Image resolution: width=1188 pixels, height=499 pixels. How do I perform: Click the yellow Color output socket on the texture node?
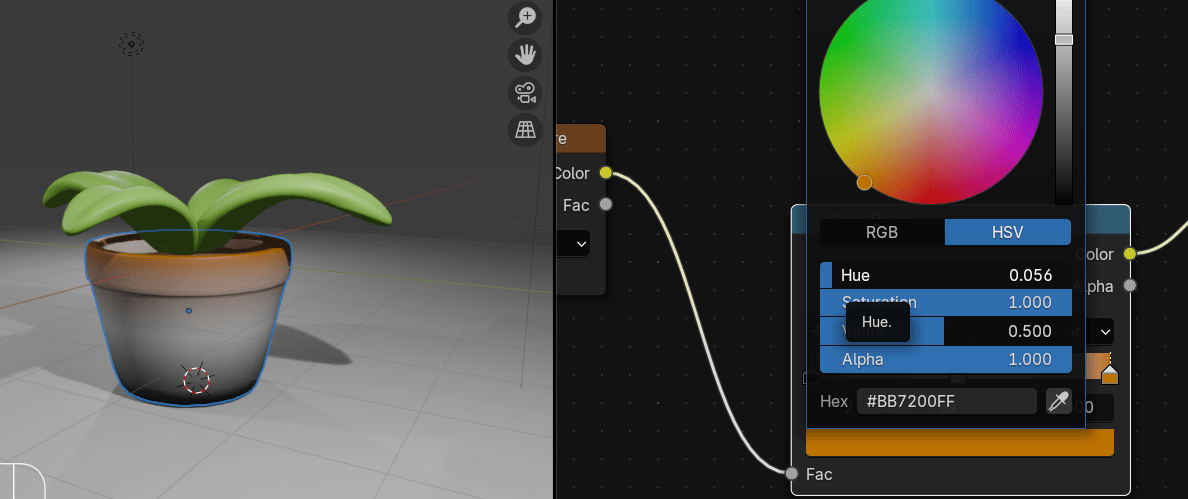click(x=605, y=173)
